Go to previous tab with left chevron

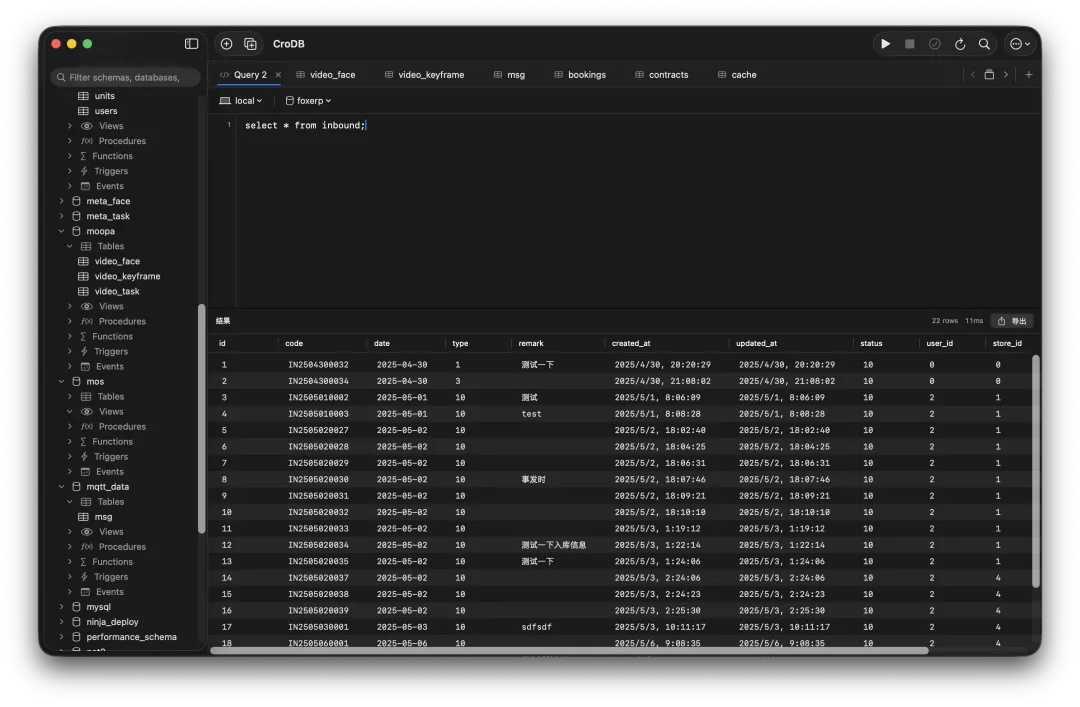973,74
